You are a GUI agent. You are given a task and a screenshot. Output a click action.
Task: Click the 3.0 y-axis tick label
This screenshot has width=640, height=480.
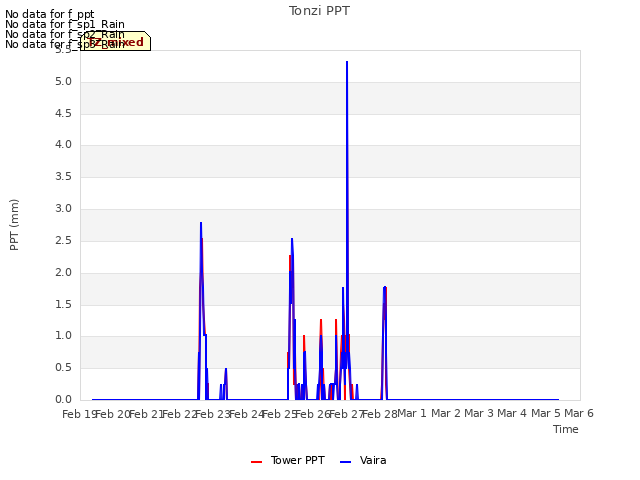point(63,209)
